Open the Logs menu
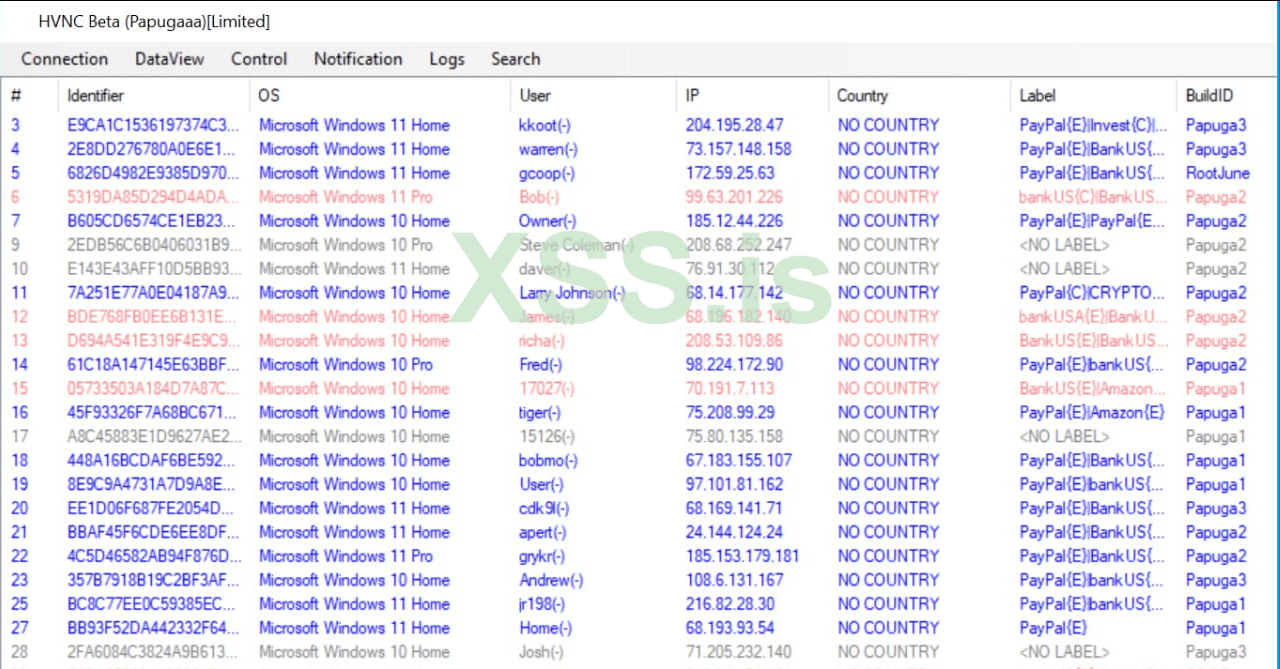The width and height of the screenshot is (1280, 669). pyautogui.click(x=447, y=59)
